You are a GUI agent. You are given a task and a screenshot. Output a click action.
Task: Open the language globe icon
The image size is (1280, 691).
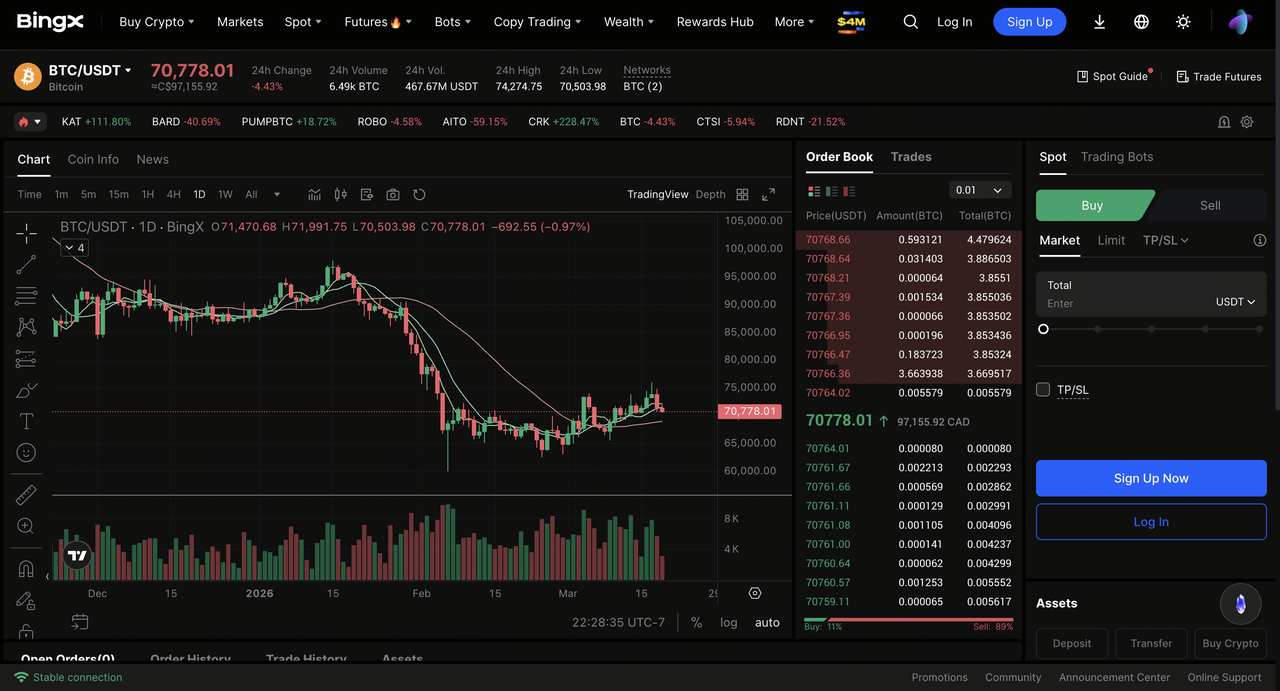[1141, 22]
